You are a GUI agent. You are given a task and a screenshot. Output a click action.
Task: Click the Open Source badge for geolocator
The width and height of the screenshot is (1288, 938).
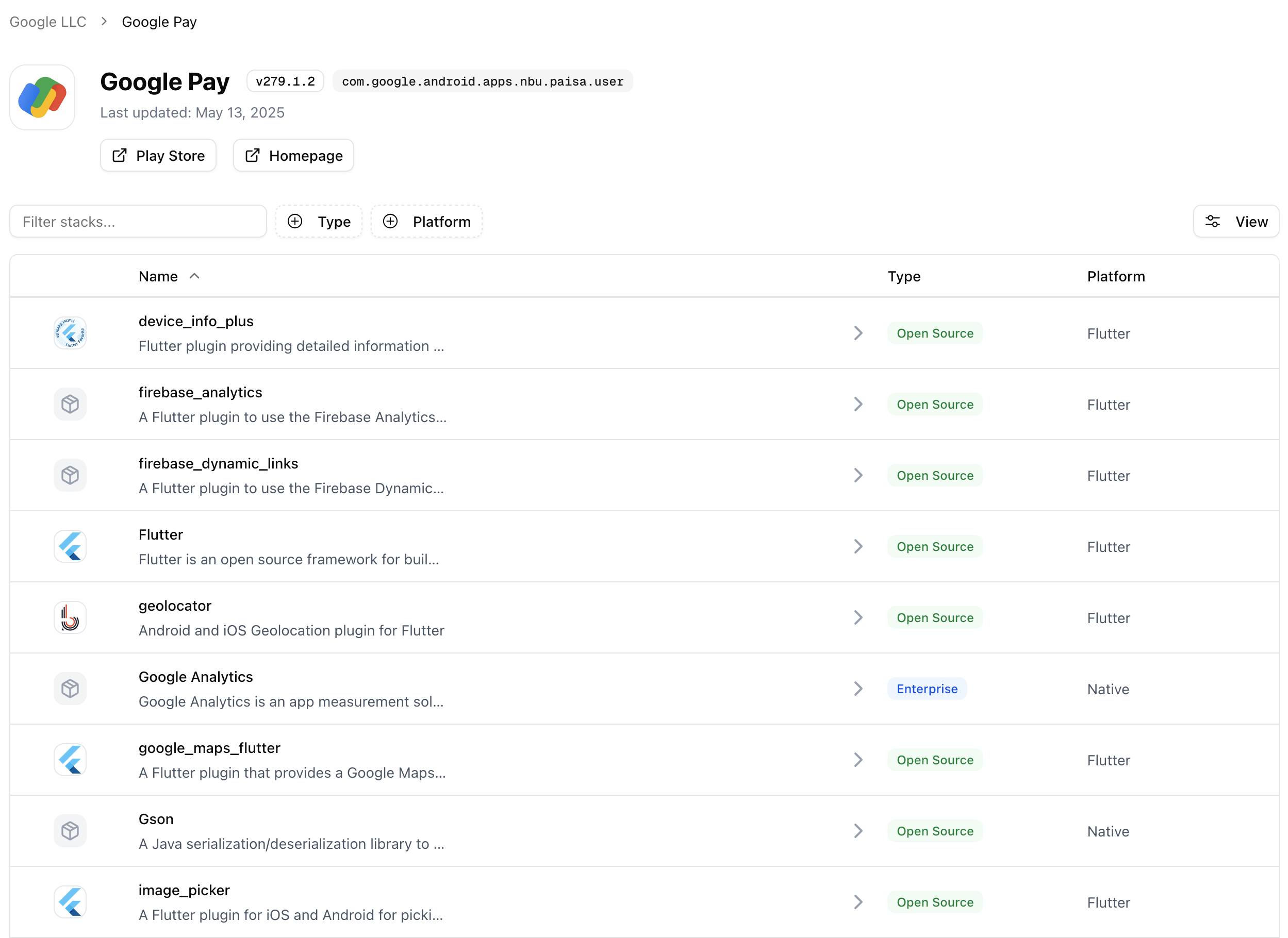[935, 617]
